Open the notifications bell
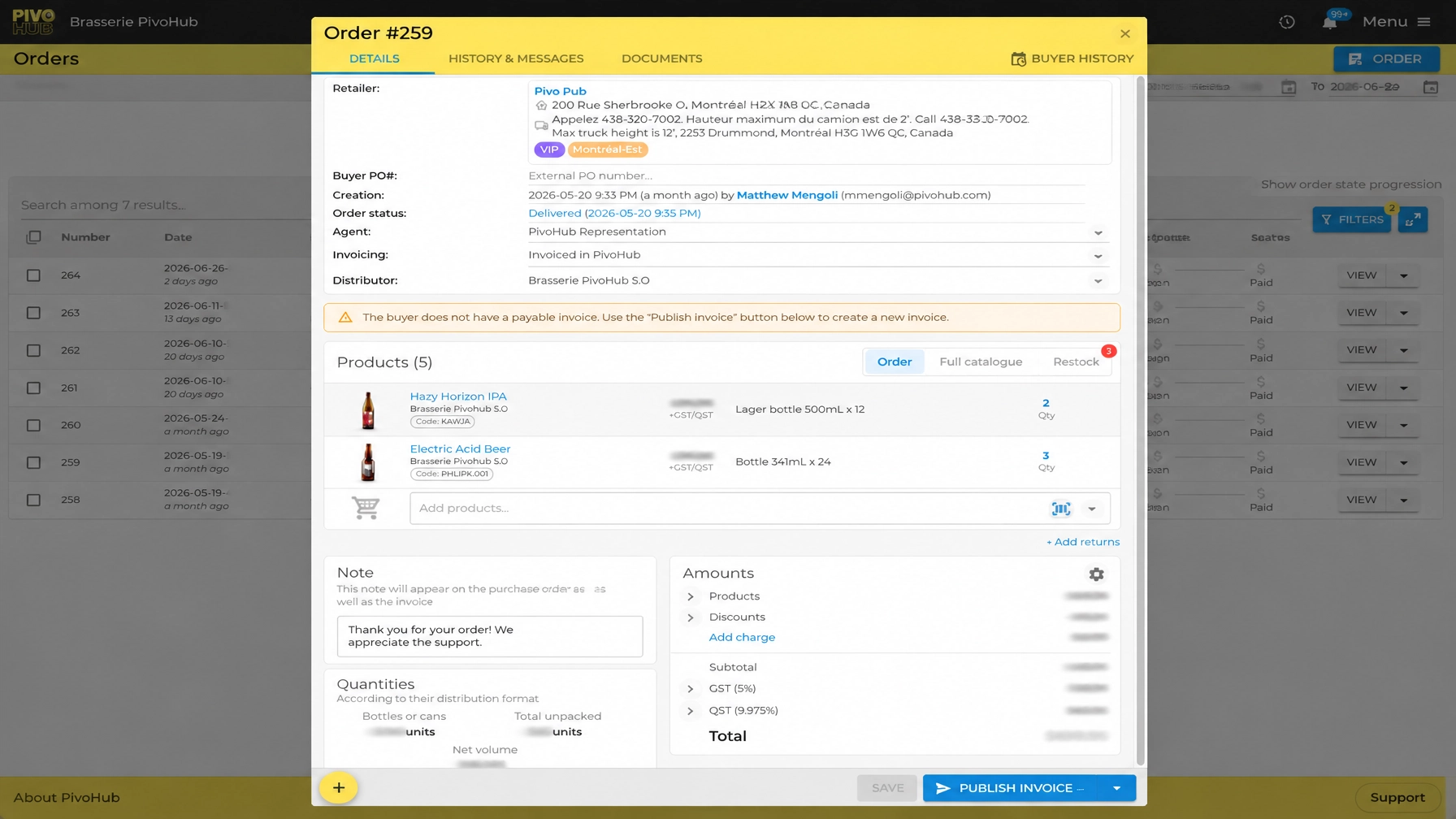 coord(1329,22)
